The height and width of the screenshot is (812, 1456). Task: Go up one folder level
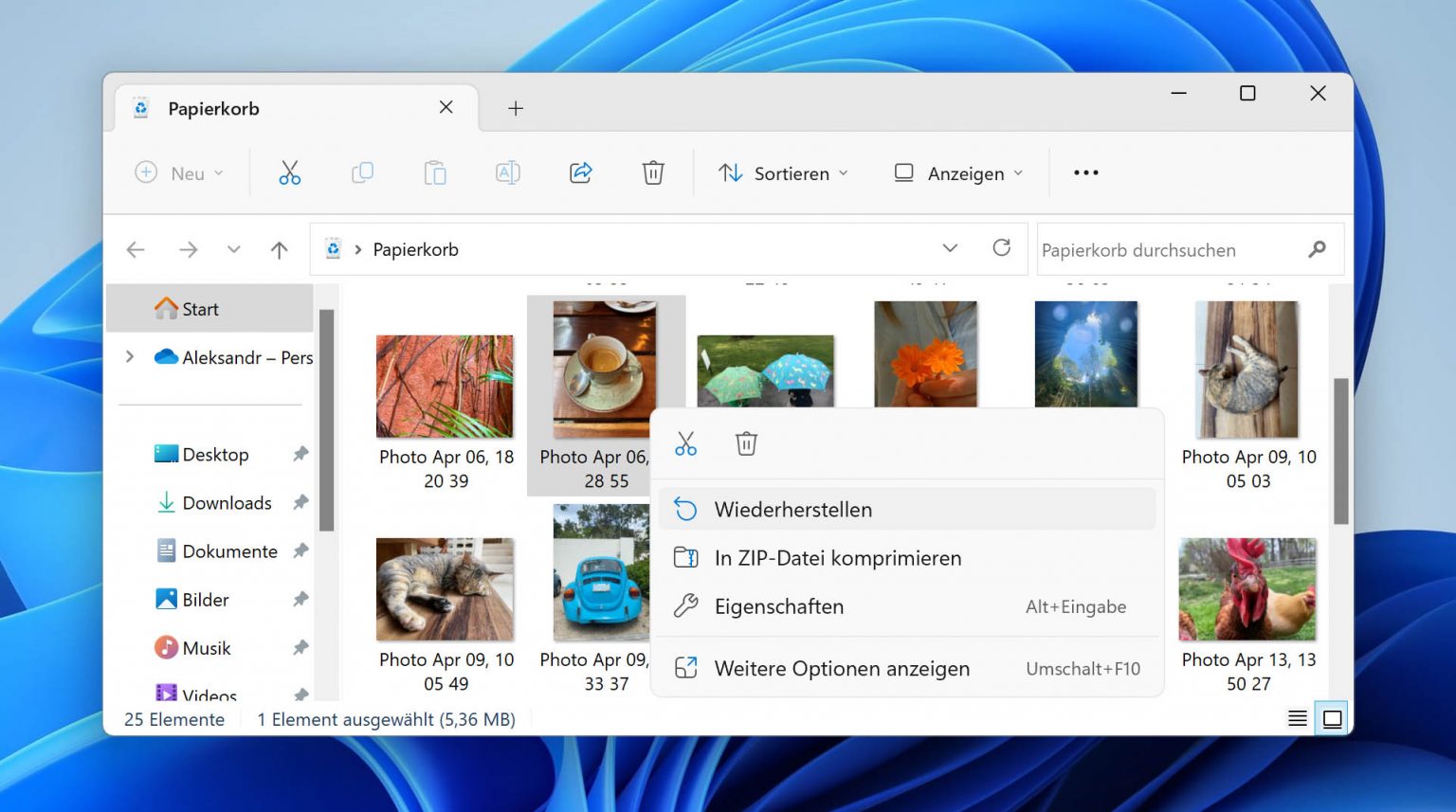pos(279,250)
